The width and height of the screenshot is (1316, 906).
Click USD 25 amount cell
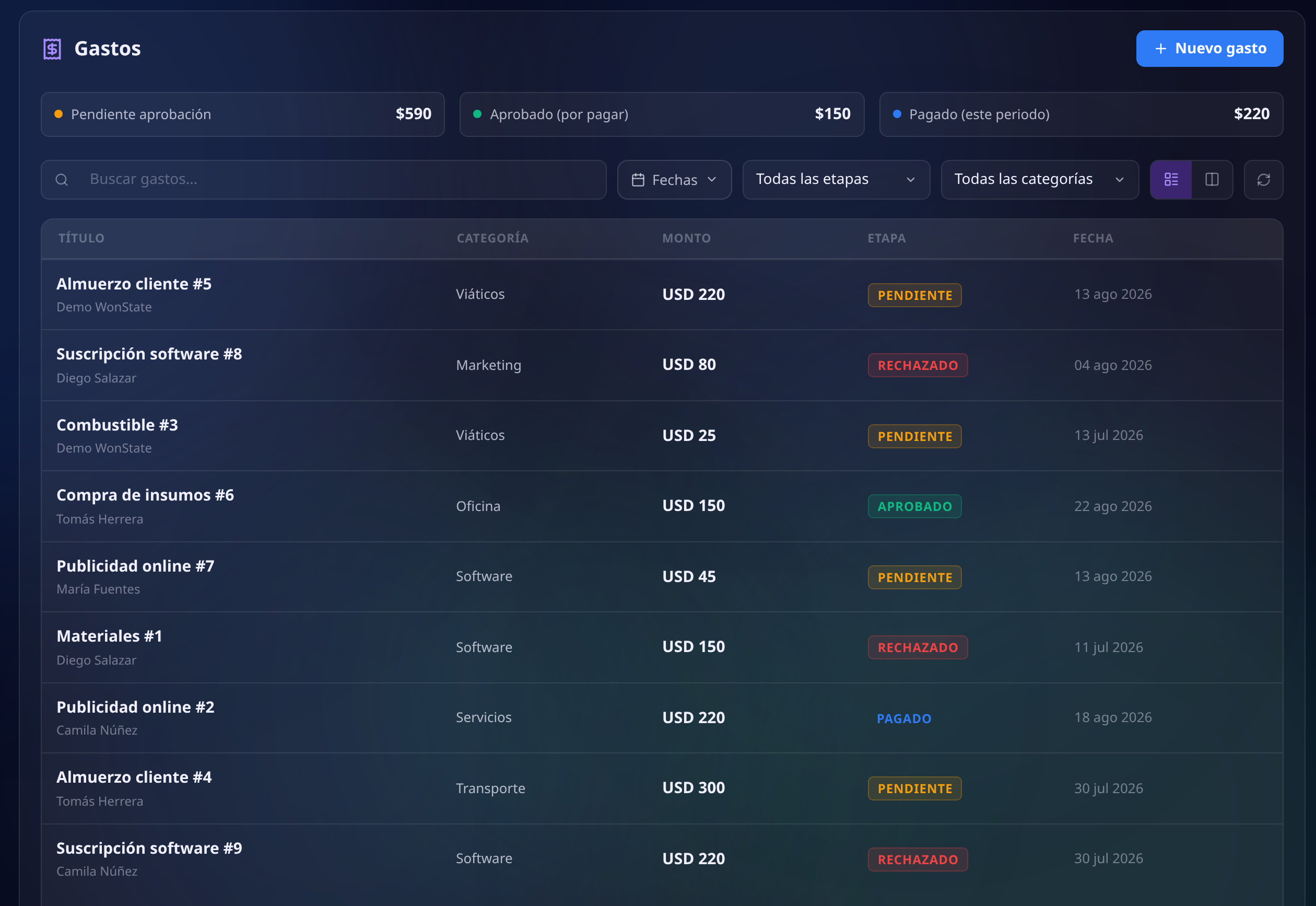pos(689,435)
